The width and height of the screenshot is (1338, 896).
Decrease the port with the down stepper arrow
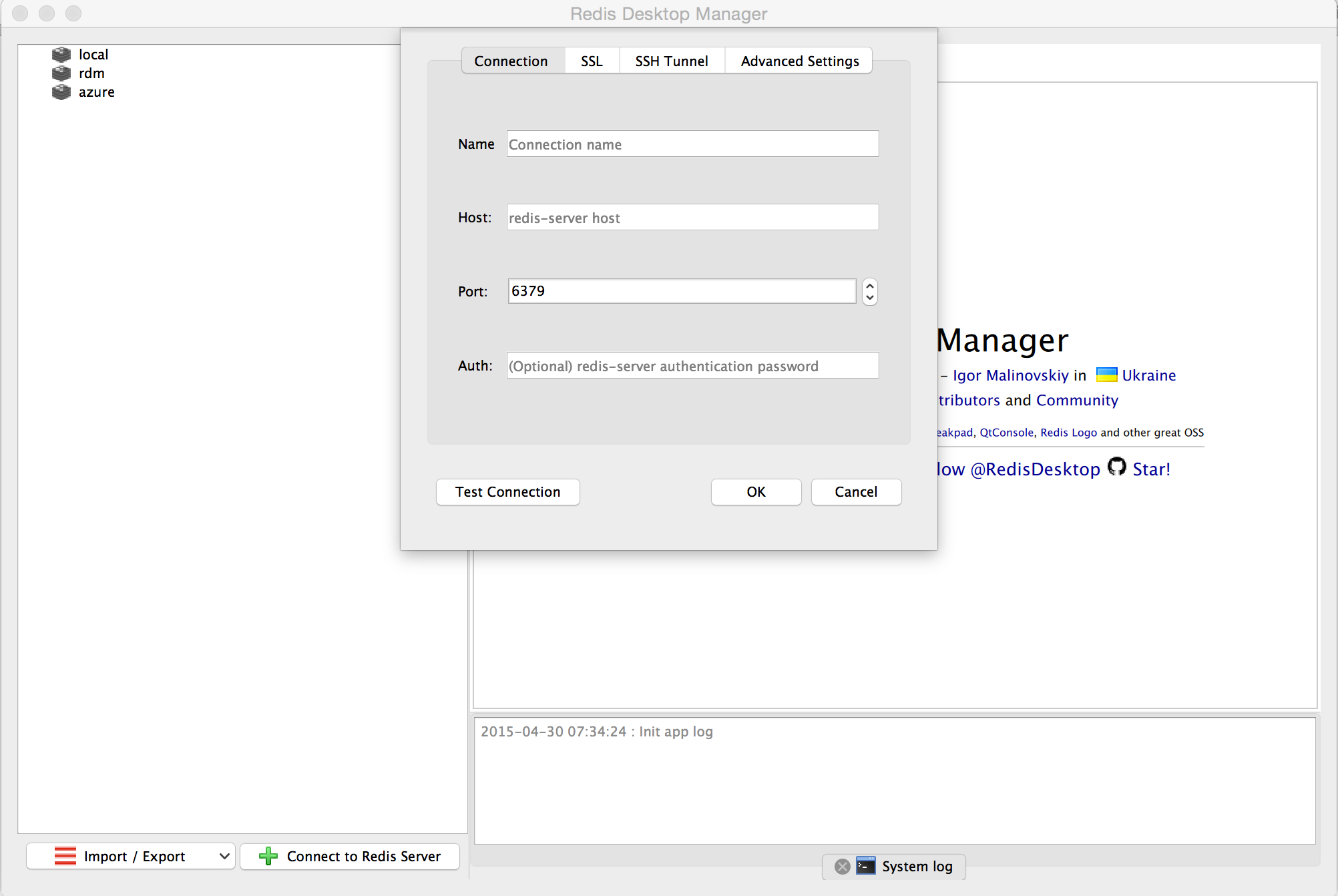(869, 298)
